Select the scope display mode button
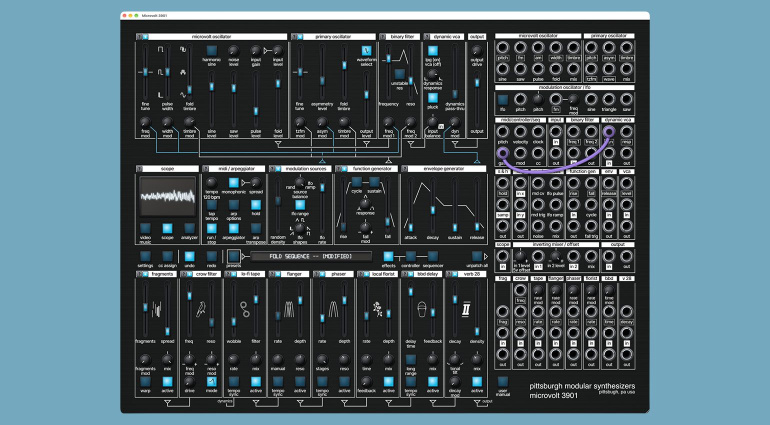The width and height of the screenshot is (770, 425). tap(167, 228)
